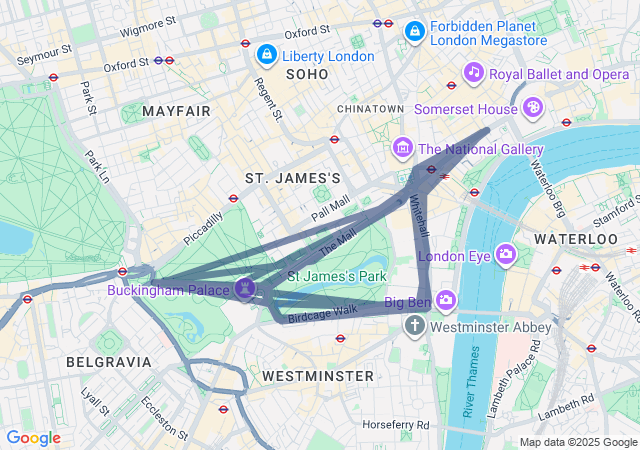Screen dimensions: 640x450
Task: Select the River Thames label
Action: 471,382
